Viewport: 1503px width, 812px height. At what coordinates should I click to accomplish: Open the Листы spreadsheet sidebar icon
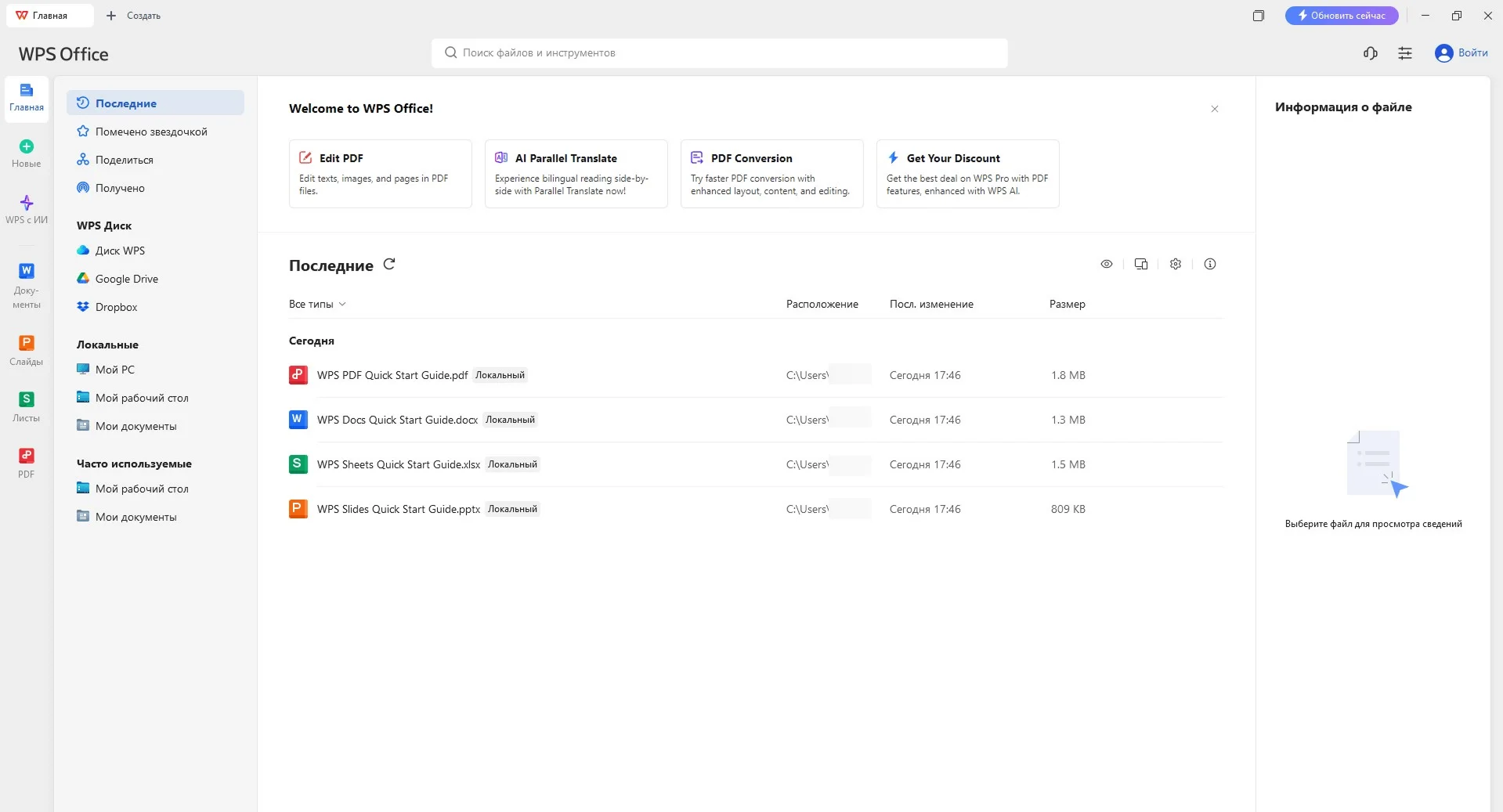27,406
